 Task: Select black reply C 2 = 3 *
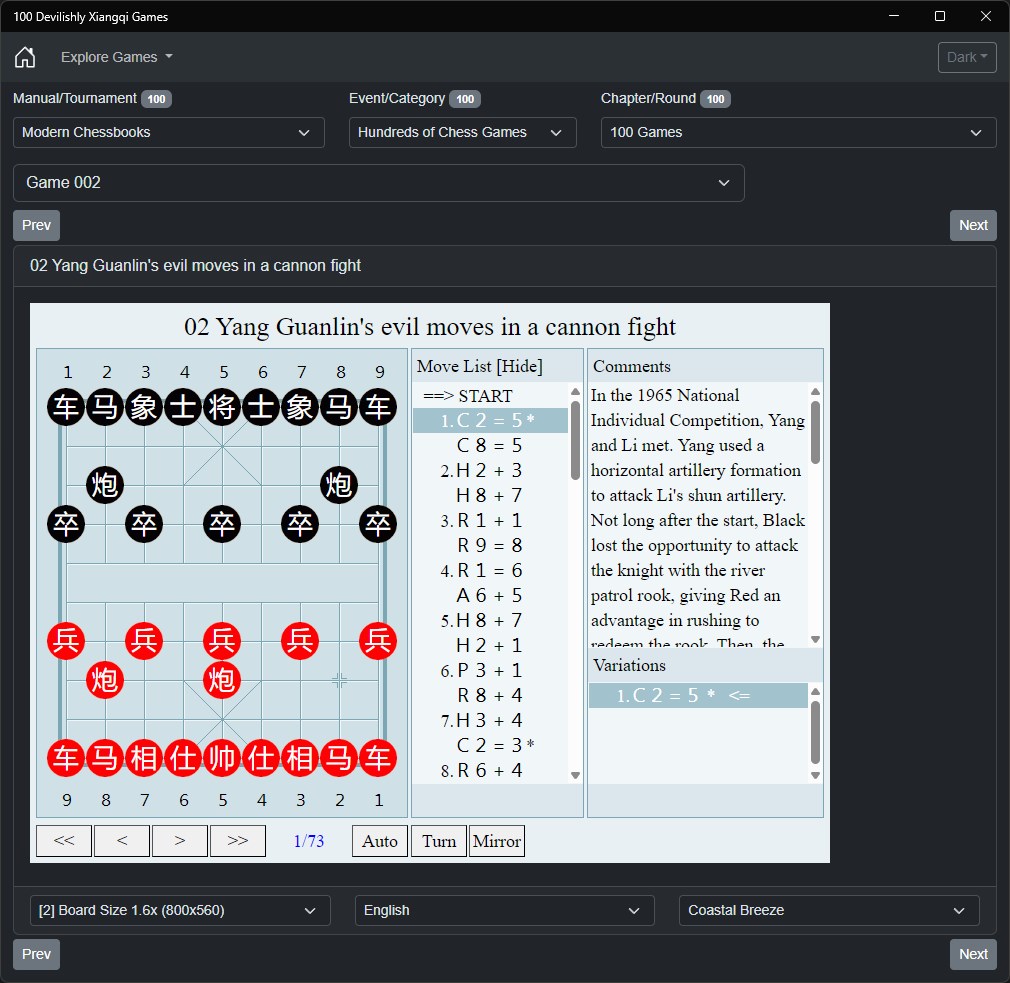491,746
